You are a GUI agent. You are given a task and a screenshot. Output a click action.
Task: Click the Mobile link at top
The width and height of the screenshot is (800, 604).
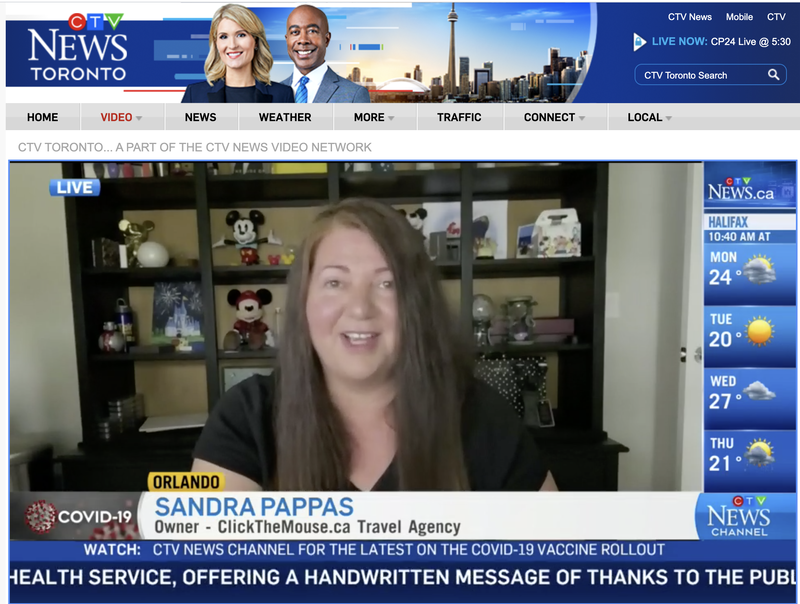(739, 17)
